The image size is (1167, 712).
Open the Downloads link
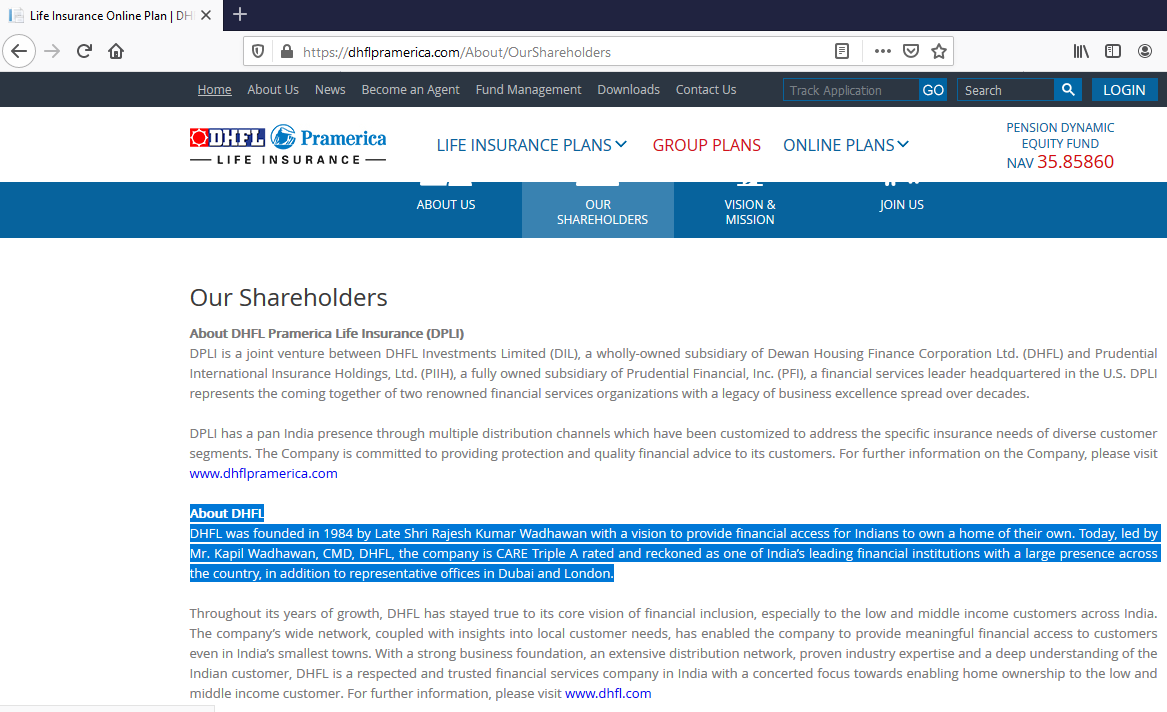(628, 89)
